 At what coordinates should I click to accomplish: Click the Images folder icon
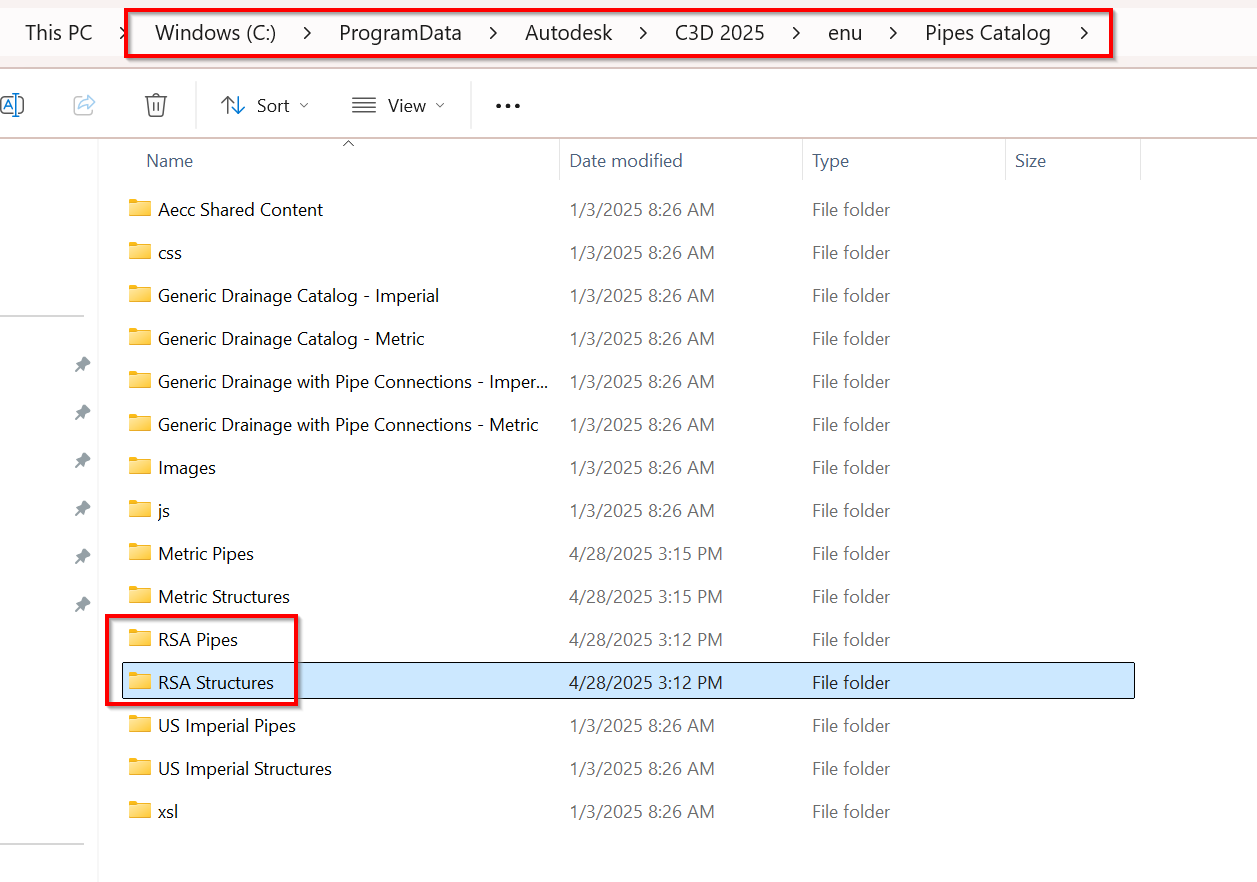(x=139, y=466)
